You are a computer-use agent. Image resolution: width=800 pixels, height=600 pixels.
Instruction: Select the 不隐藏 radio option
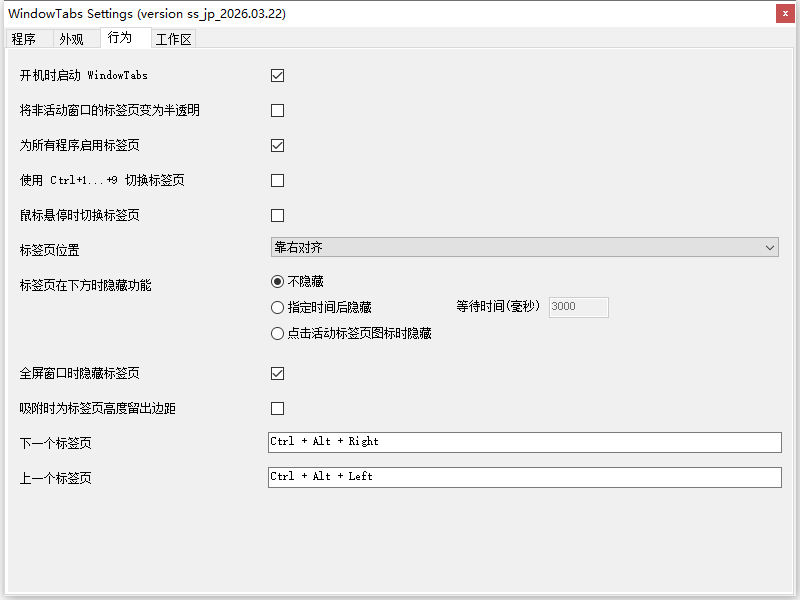[276, 281]
